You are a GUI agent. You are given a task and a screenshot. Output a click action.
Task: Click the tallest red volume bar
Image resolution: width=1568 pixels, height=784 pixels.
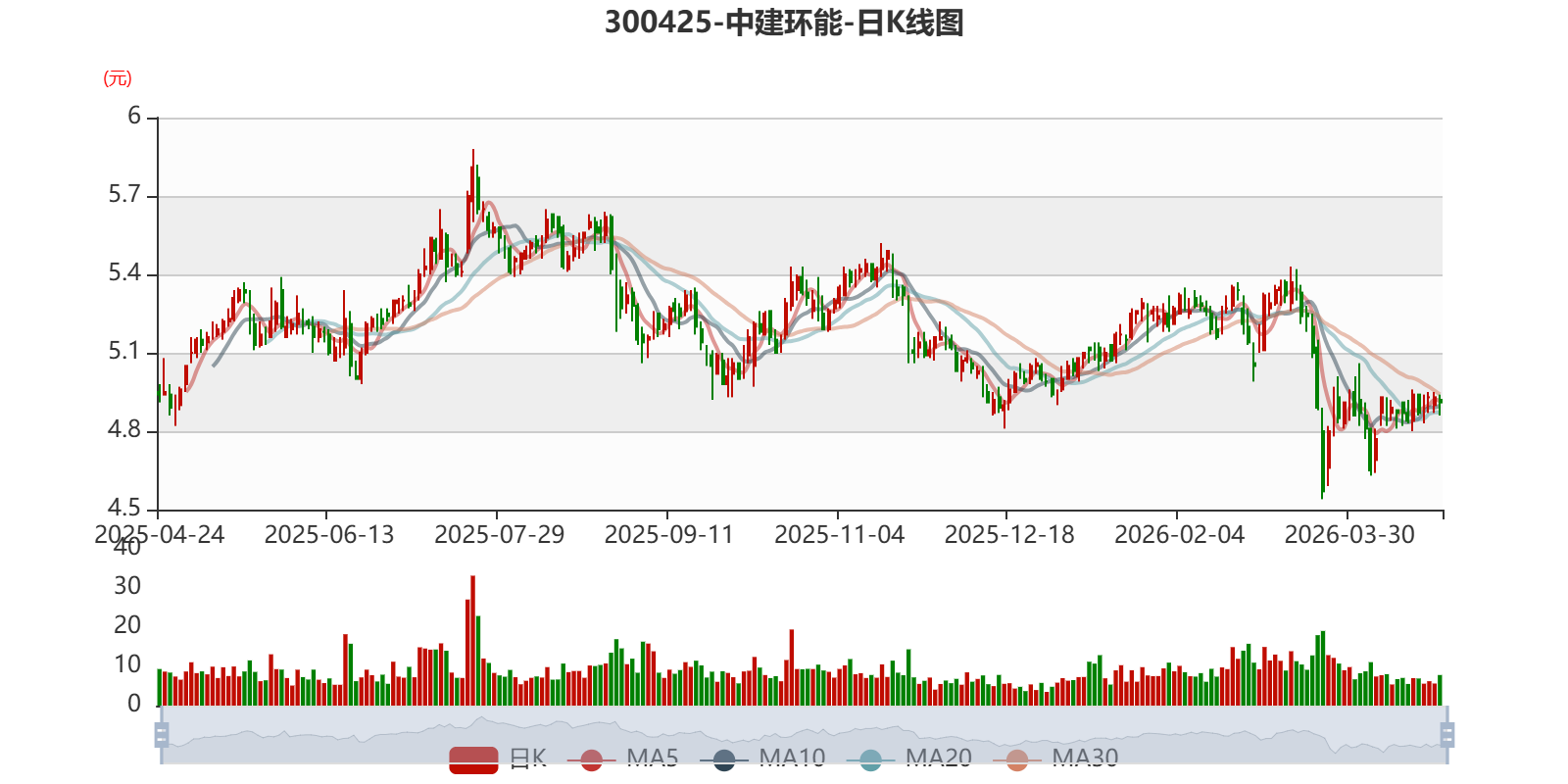473,640
